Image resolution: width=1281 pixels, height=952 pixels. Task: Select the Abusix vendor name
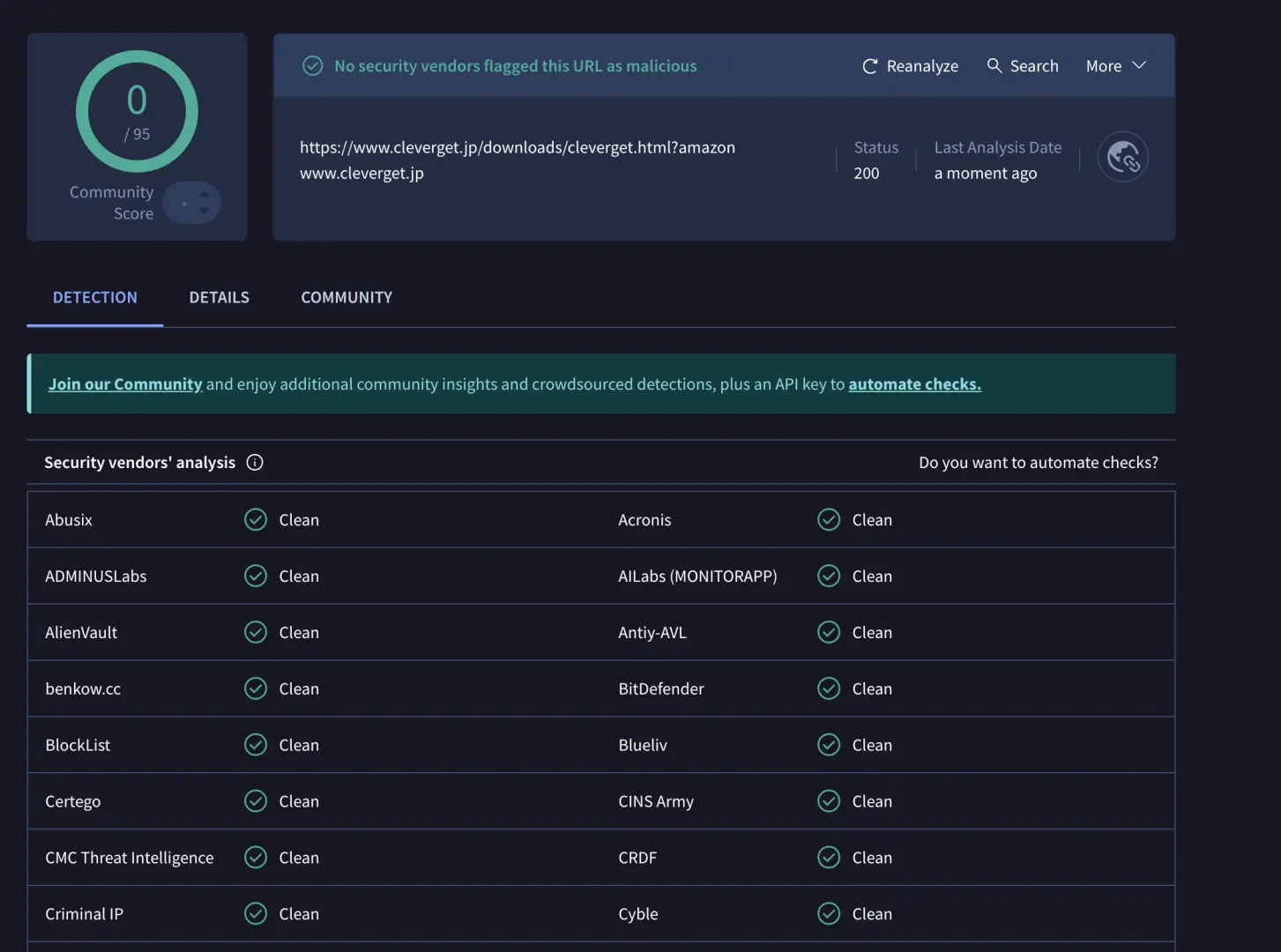coord(69,520)
